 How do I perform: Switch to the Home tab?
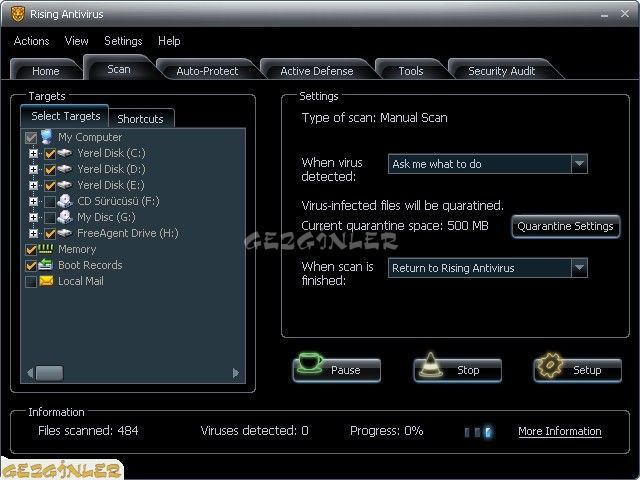[46, 71]
